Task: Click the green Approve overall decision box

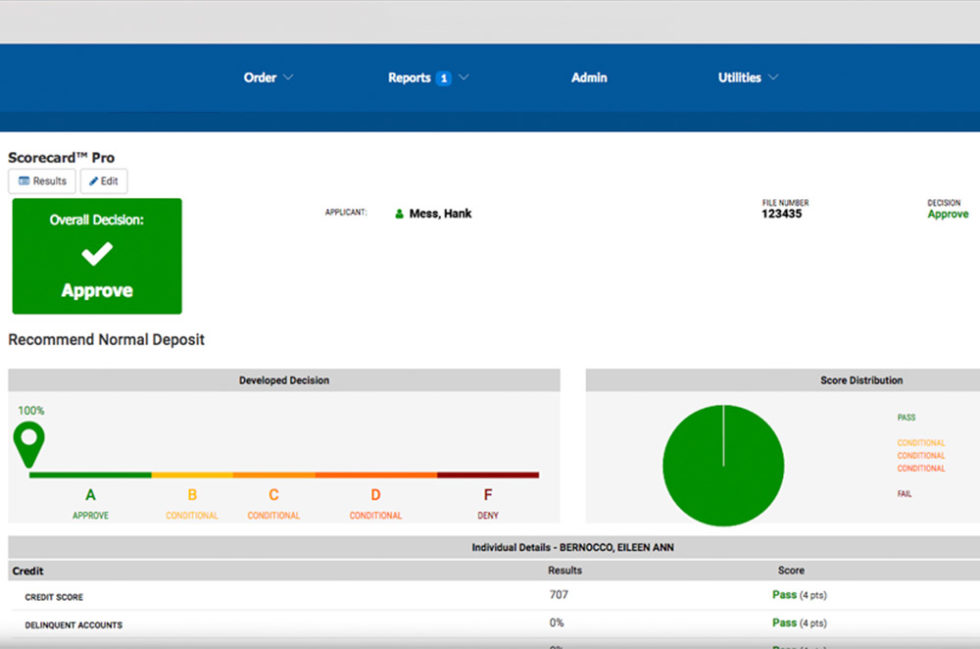Action: pyautogui.click(x=97, y=256)
